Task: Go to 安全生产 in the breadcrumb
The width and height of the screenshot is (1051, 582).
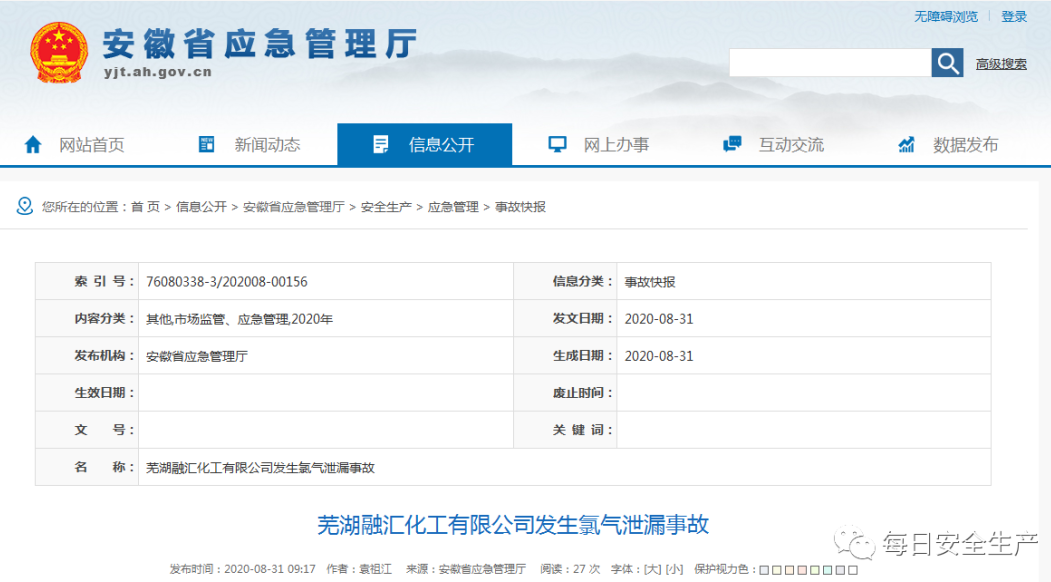Action: [386, 207]
